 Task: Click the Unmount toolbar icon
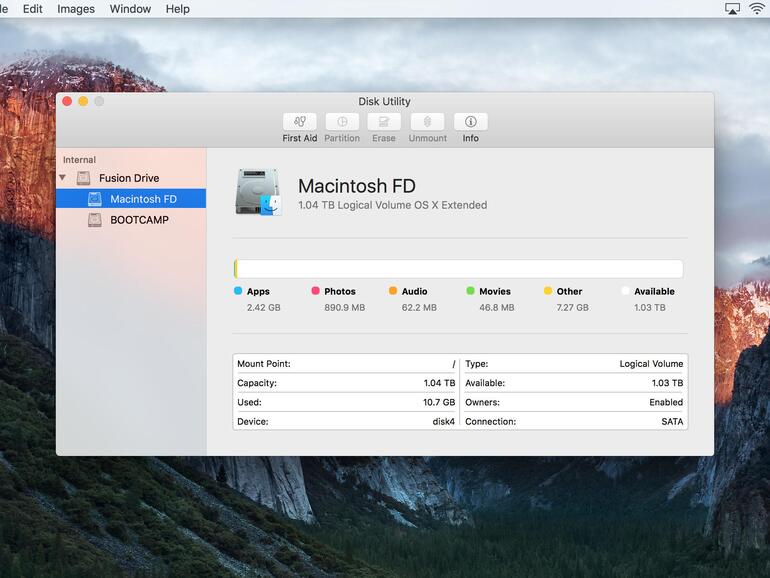coord(427,122)
